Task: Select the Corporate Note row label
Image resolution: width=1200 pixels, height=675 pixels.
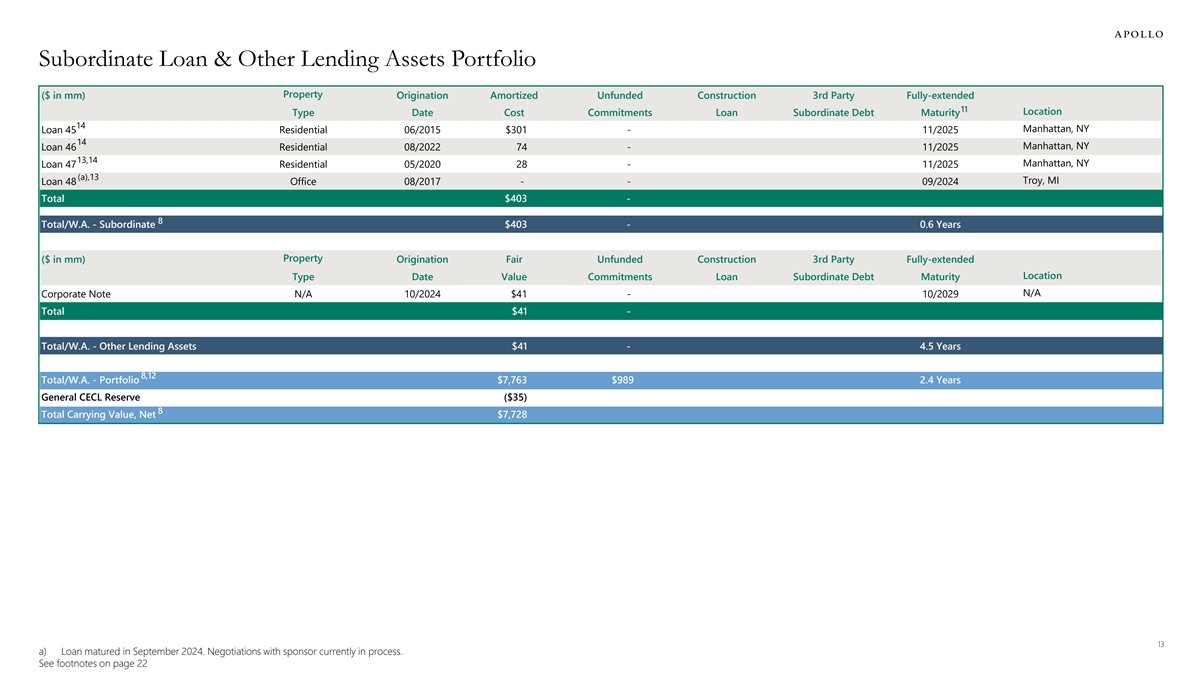Action: tap(76, 294)
